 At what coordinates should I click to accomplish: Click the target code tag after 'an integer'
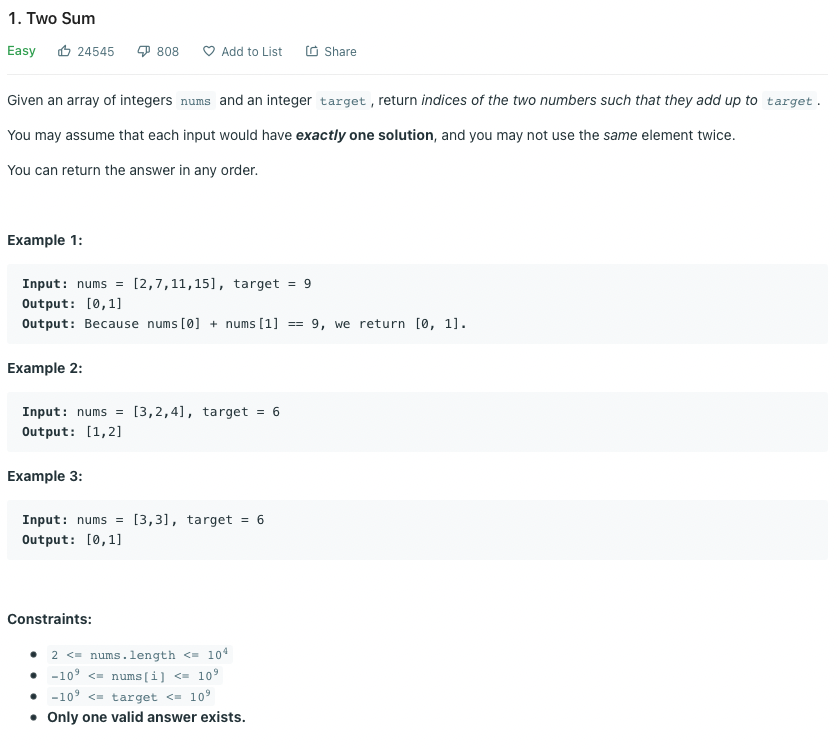(x=343, y=101)
